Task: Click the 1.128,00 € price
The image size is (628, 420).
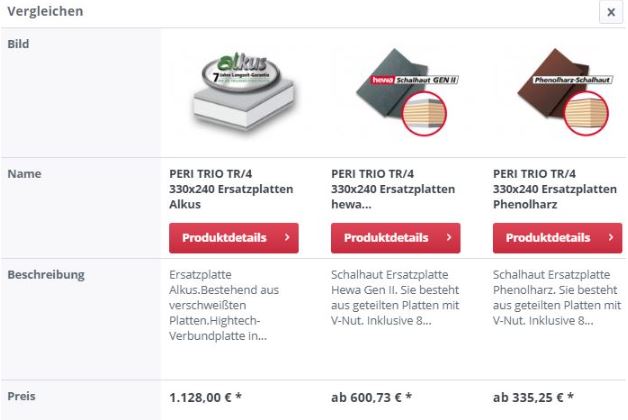Action: (x=206, y=396)
